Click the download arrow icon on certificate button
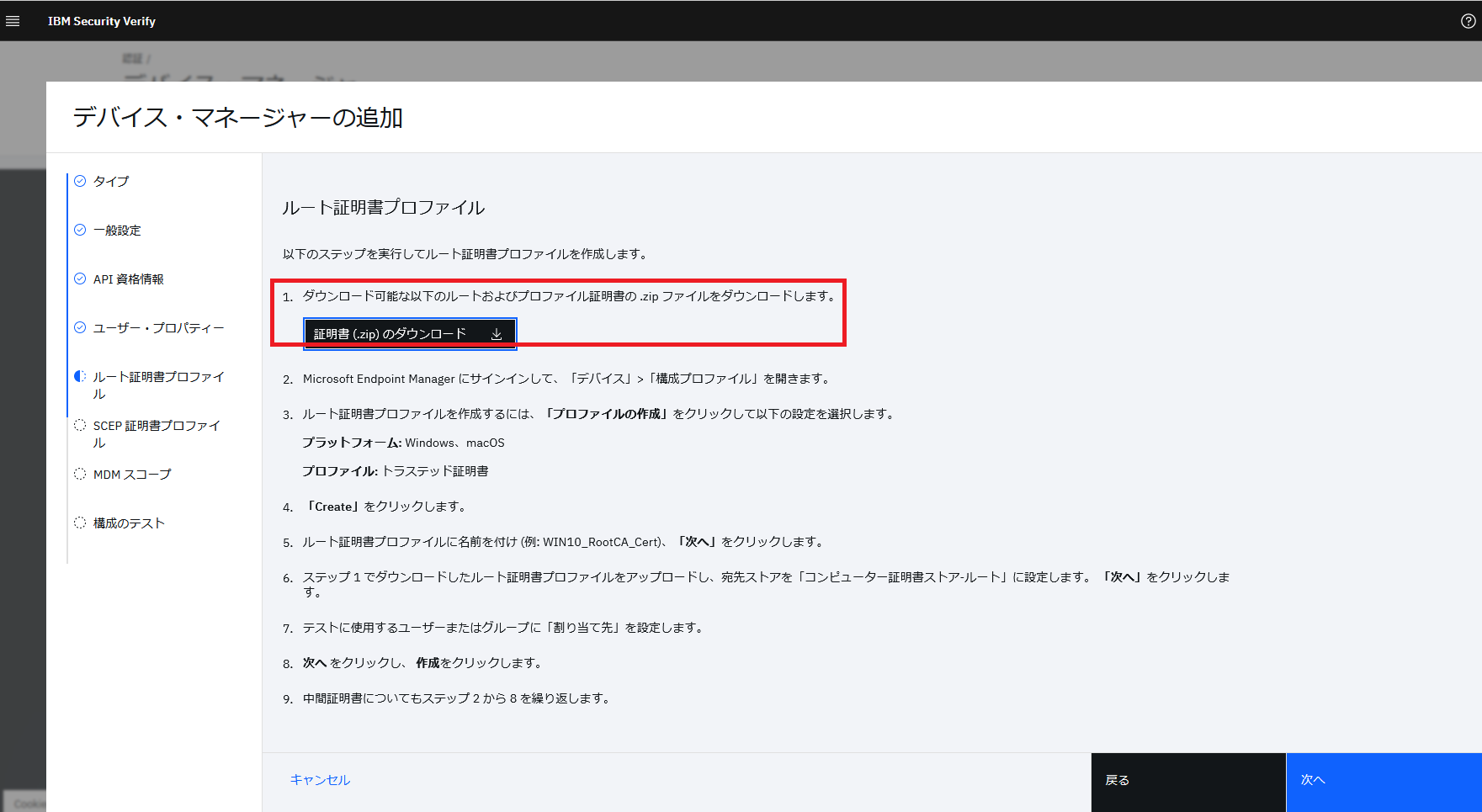The width and height of the screenshot is (1482, 812). pyautogui.click(x=497, y=334)
